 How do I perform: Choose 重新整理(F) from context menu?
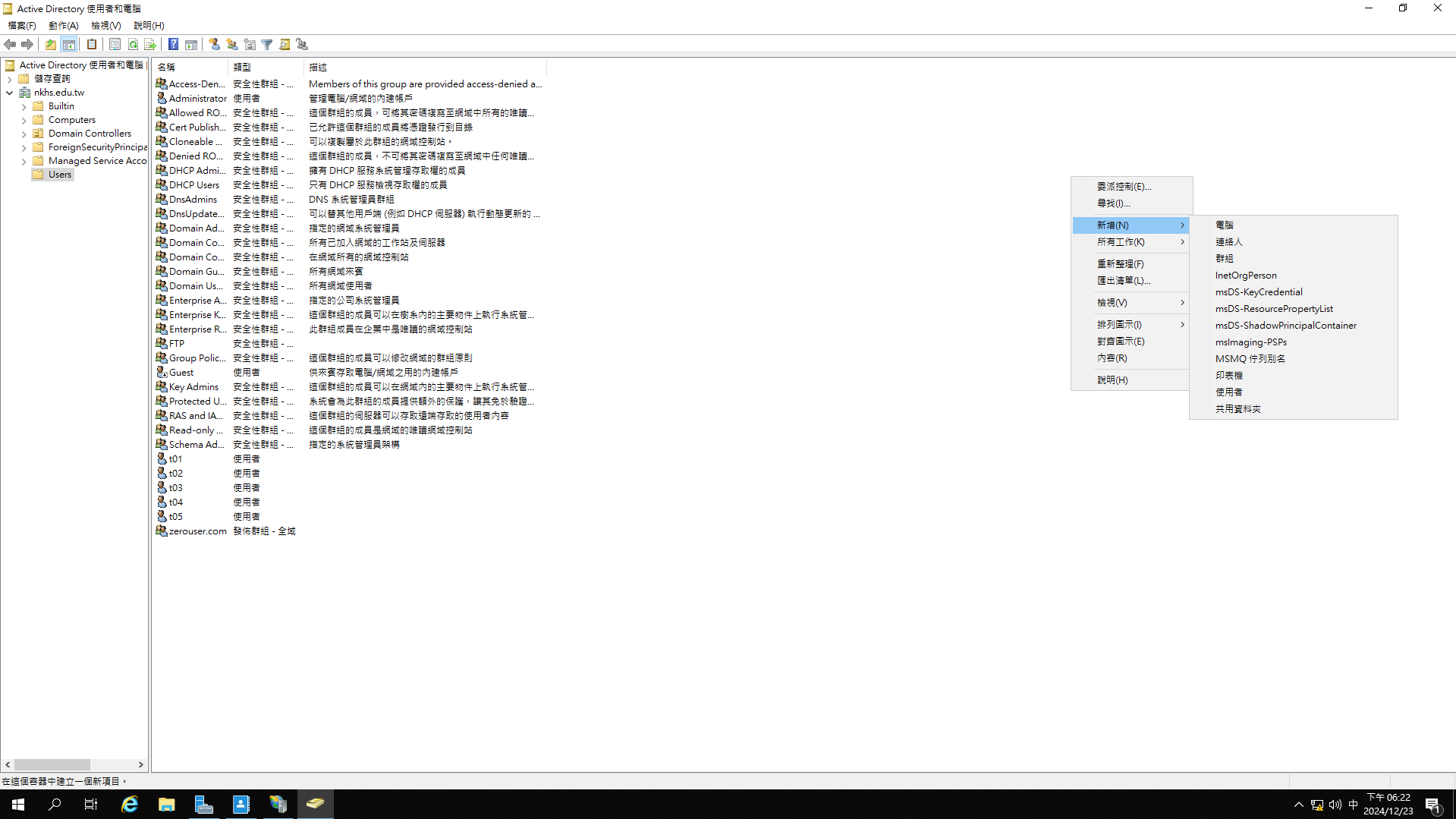pyautogui.click(x=1131, y=264)
